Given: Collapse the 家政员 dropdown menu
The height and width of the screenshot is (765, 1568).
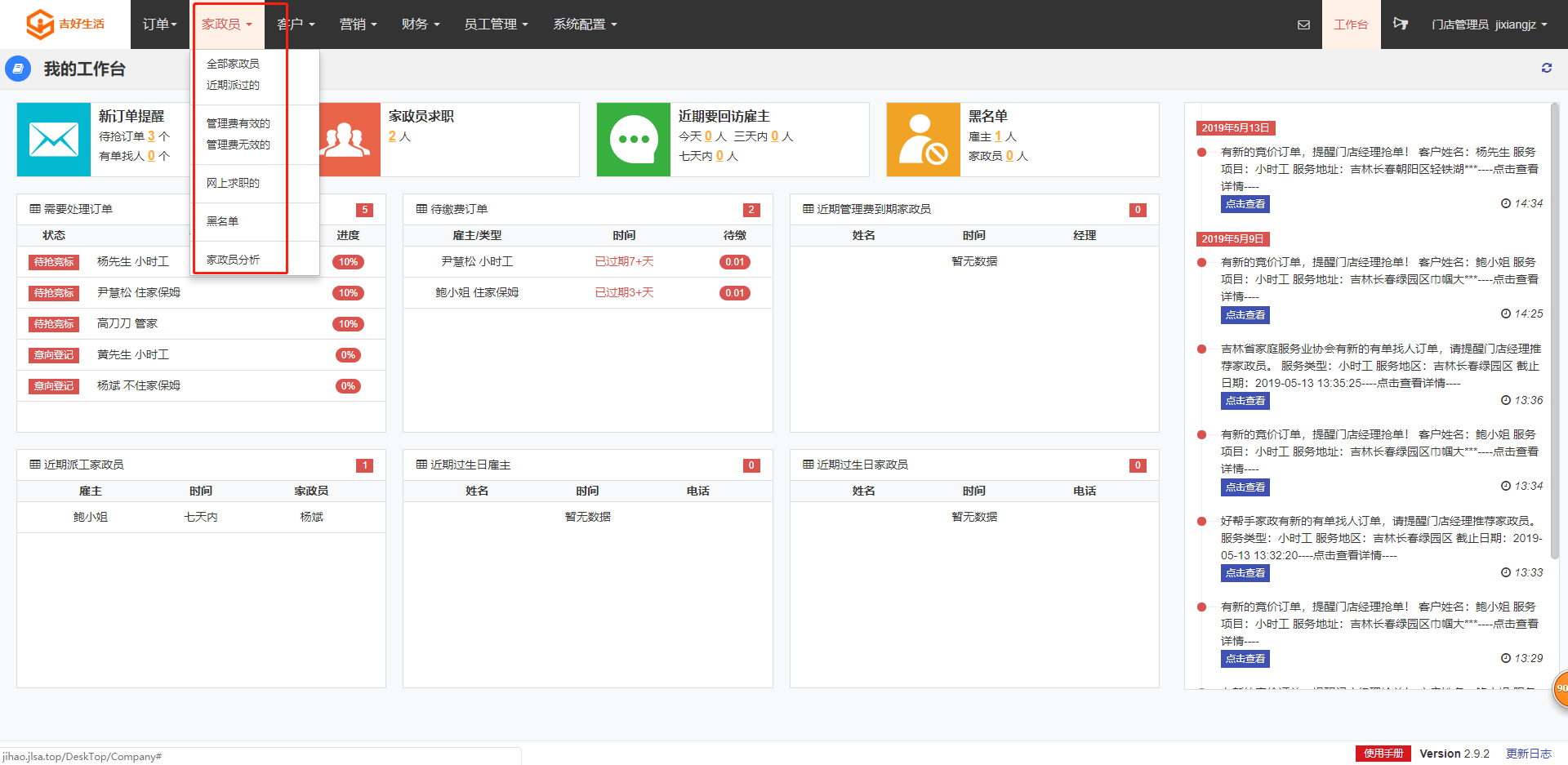Looking at the screenshot, I should 227,24.
